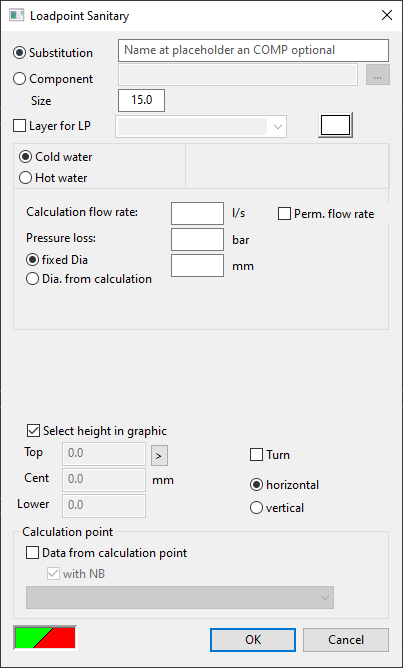Uncheck Select height in graphic
Screen dimensions: 403x668
coord(97,431)
